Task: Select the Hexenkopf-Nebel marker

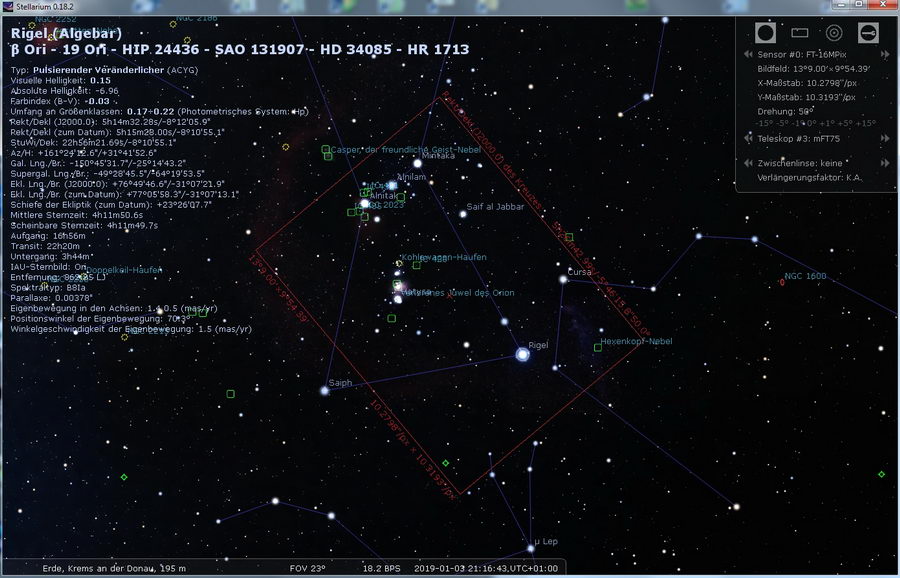Action: pos(598,347)
